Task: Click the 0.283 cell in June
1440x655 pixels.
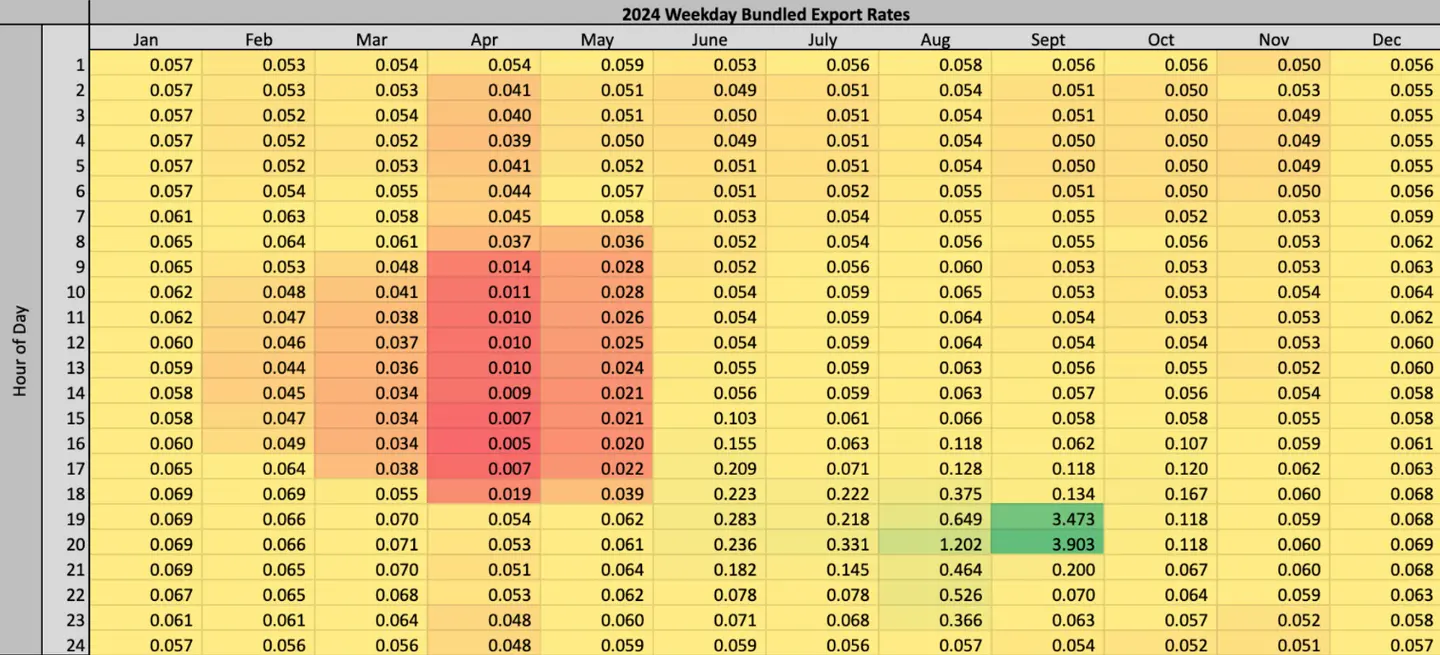Action: (x=710, y=519)
